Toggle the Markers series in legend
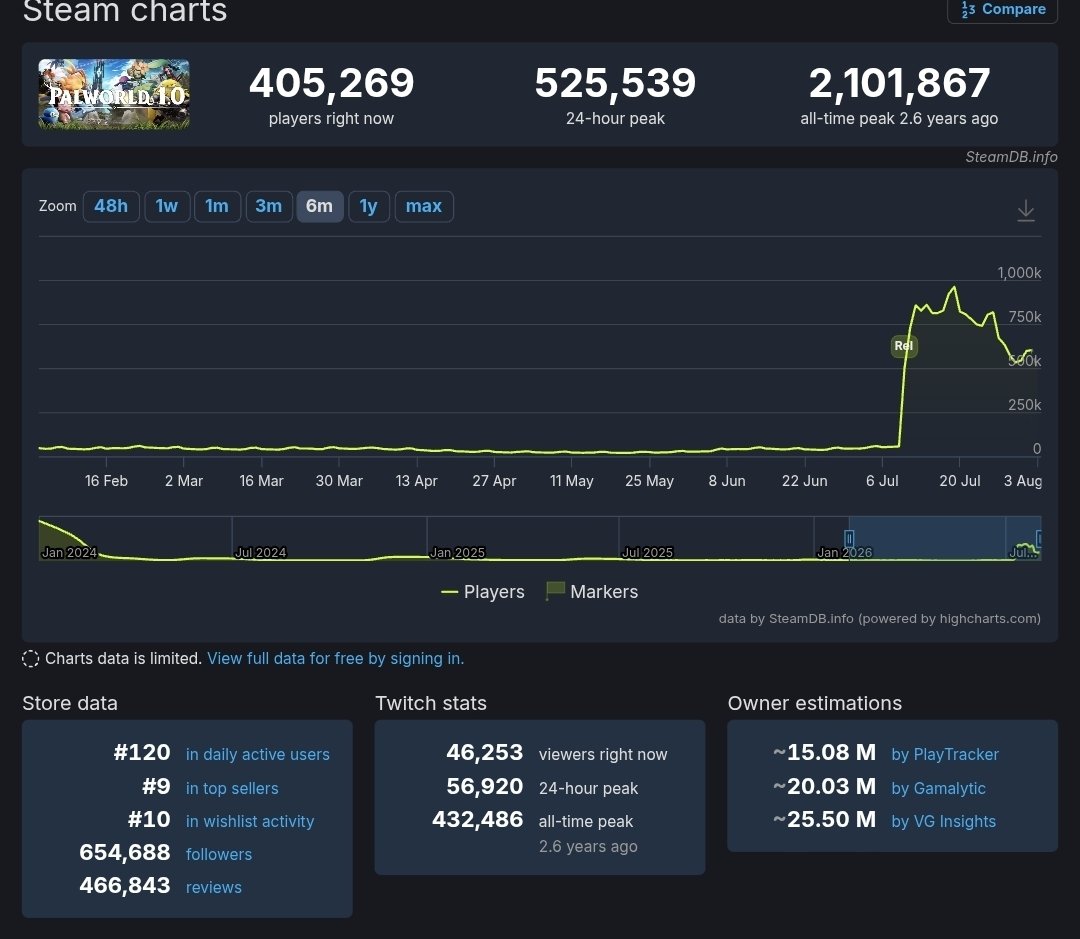Image resolution: width=1080 pixels, height=939 pixels. click(592, 592)
